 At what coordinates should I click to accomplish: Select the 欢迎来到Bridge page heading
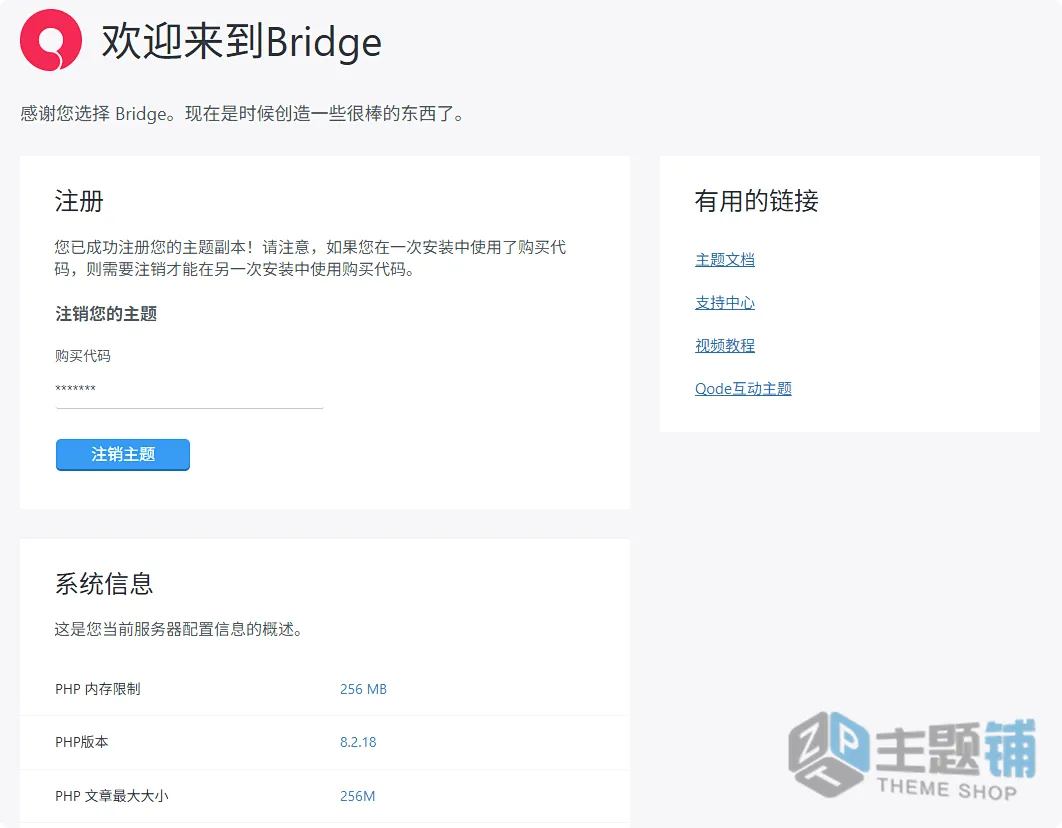(x=242, y=42)
